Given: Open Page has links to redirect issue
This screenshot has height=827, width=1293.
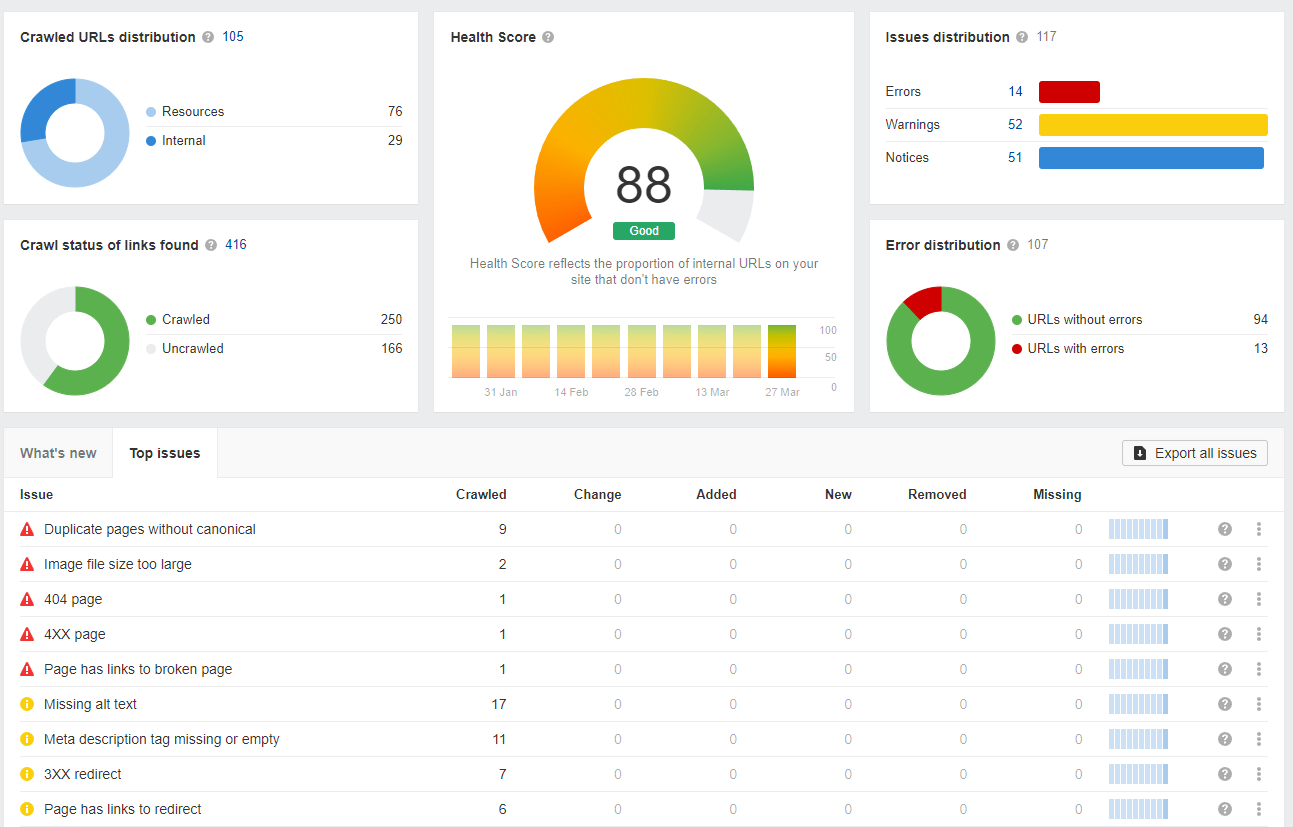Looking at the screenshot, I should click(123, 809).
